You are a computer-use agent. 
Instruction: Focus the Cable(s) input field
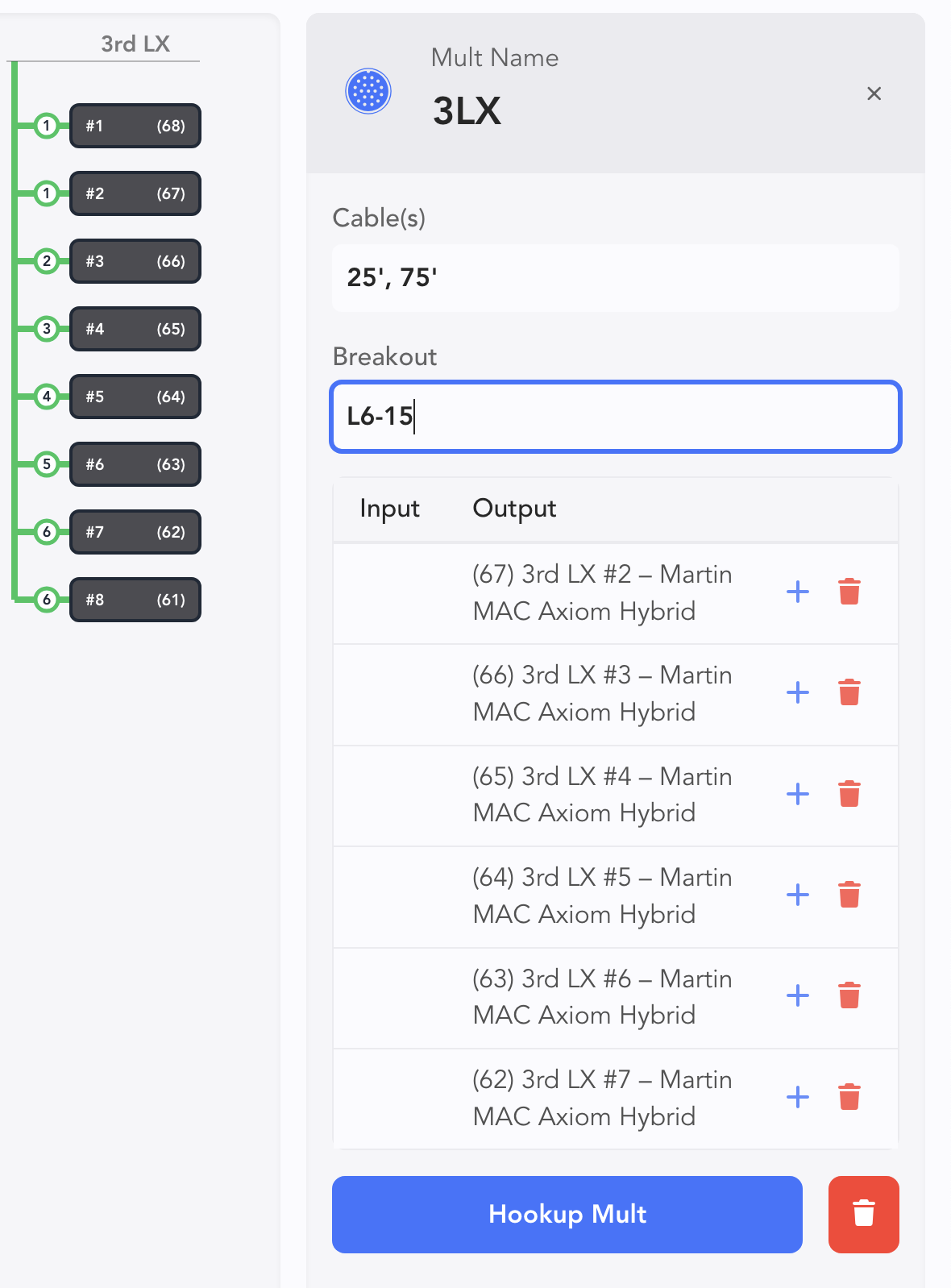pos(615,278)
